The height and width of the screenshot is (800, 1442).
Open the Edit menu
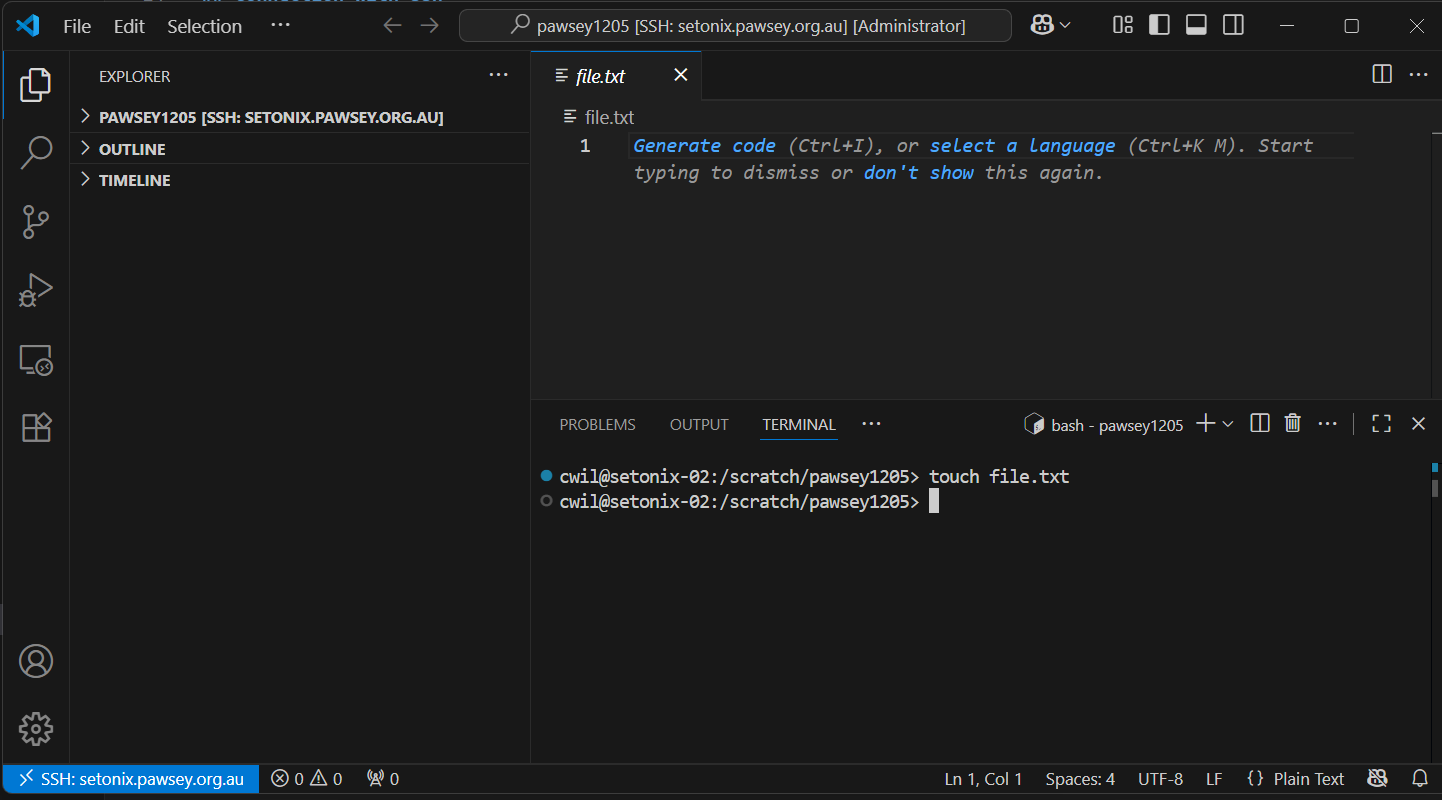(129, 26)
